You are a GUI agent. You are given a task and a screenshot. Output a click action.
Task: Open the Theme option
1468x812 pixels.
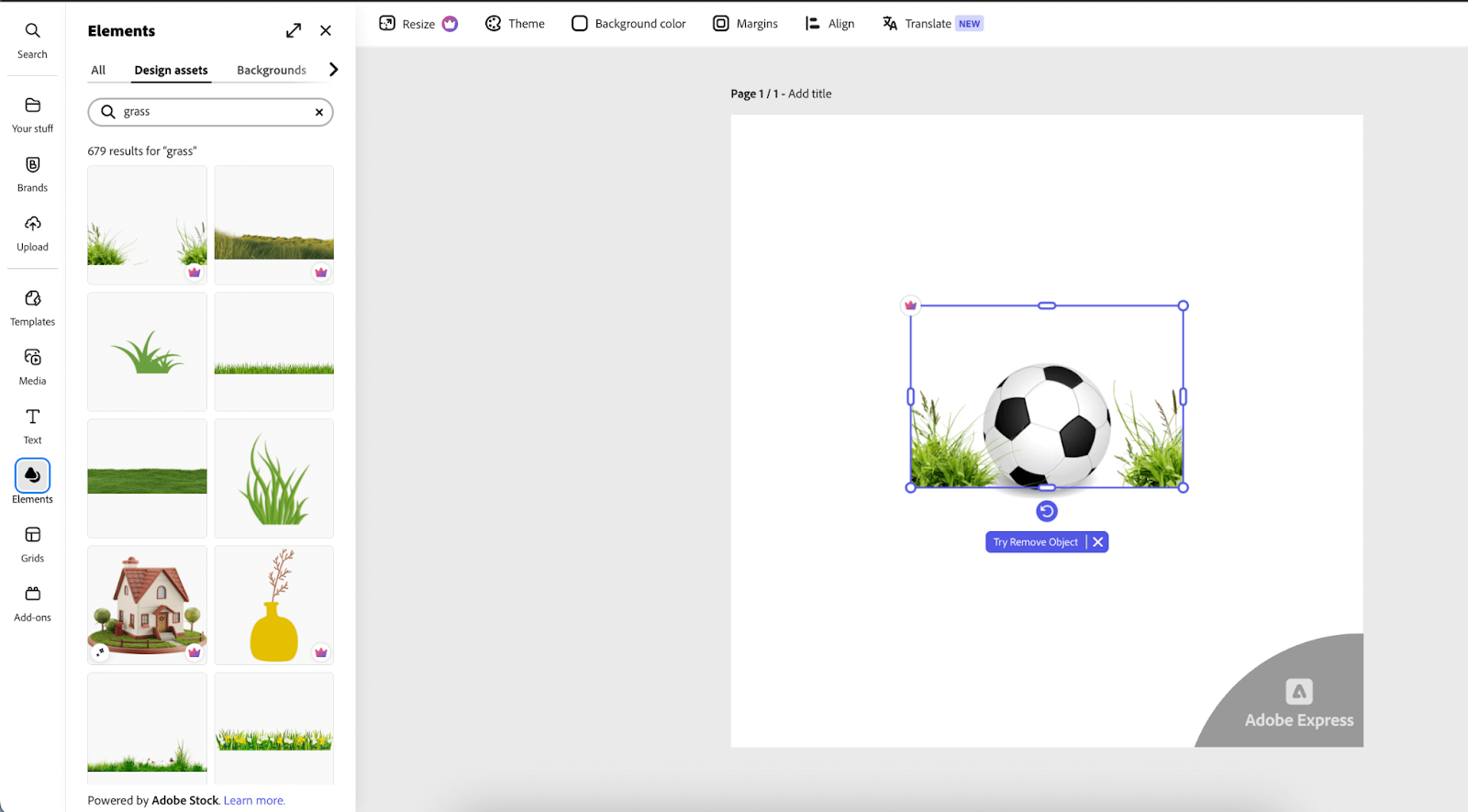pyautogui.click(x=515, y=24)
